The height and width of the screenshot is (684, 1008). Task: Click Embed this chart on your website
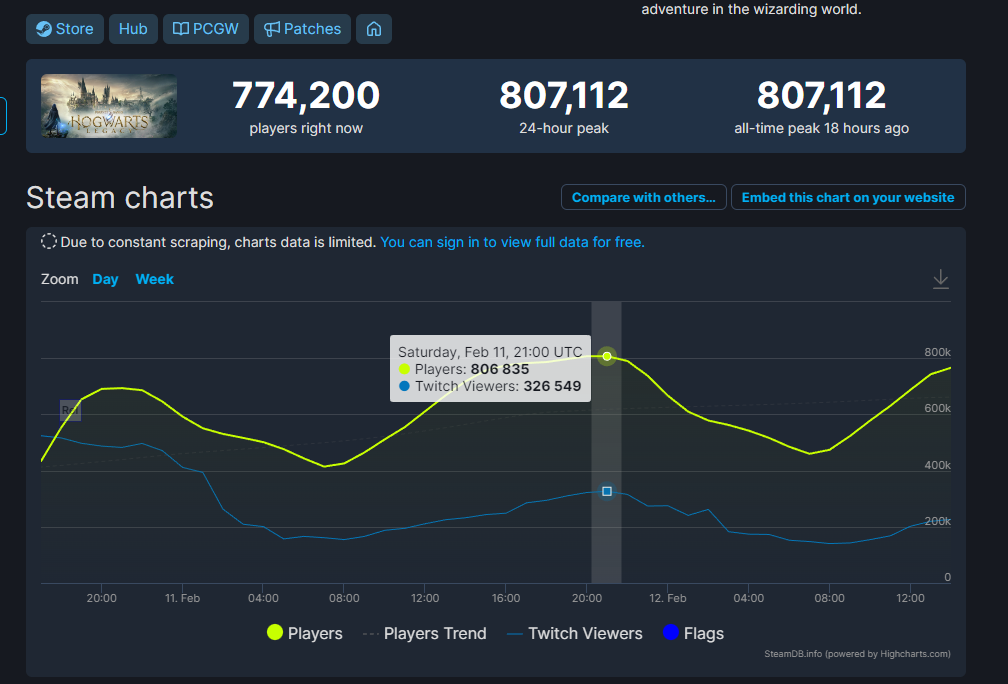click(x=848, y=197)
